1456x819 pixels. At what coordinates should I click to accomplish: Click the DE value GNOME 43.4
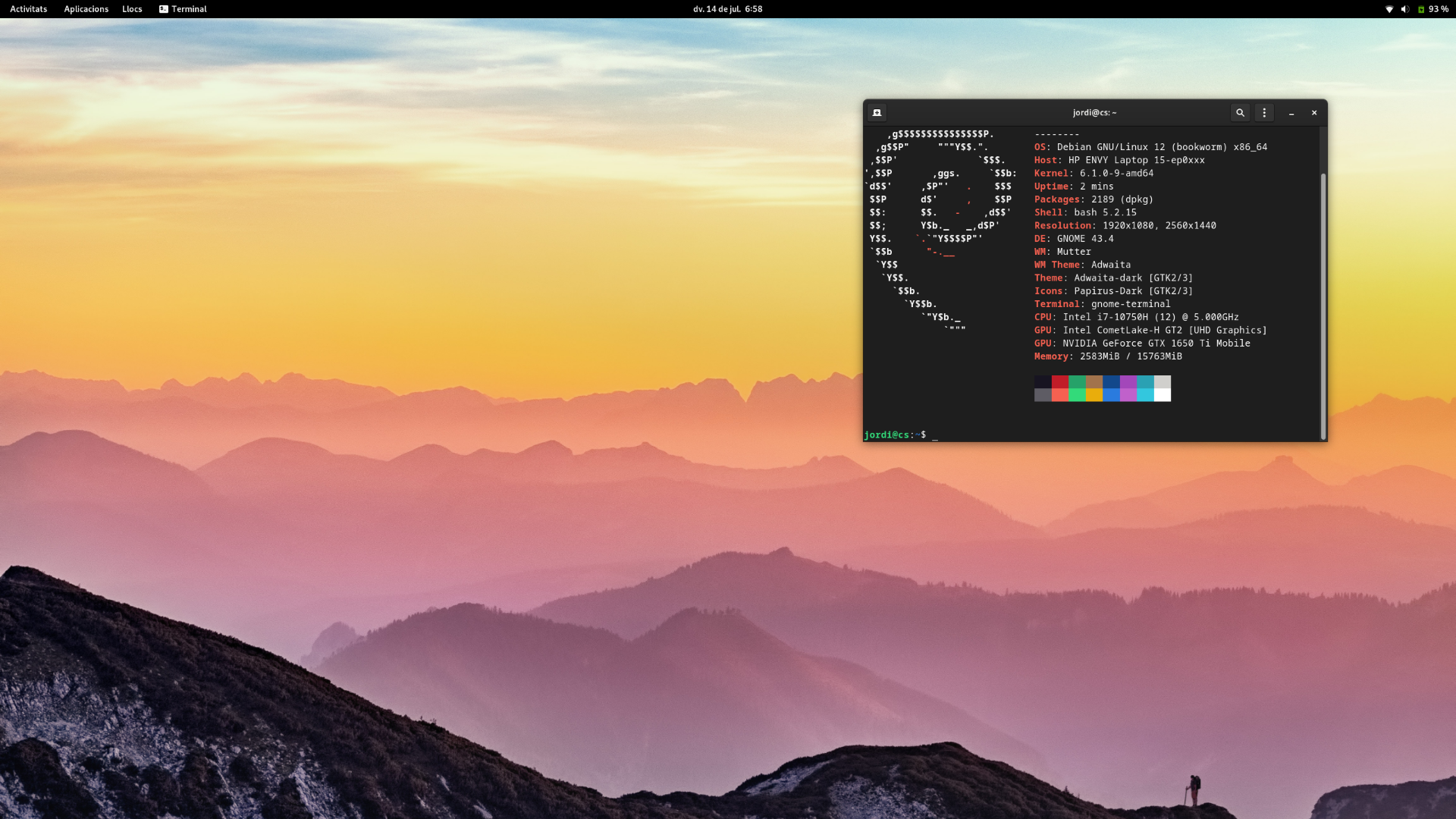[1085, 239]
